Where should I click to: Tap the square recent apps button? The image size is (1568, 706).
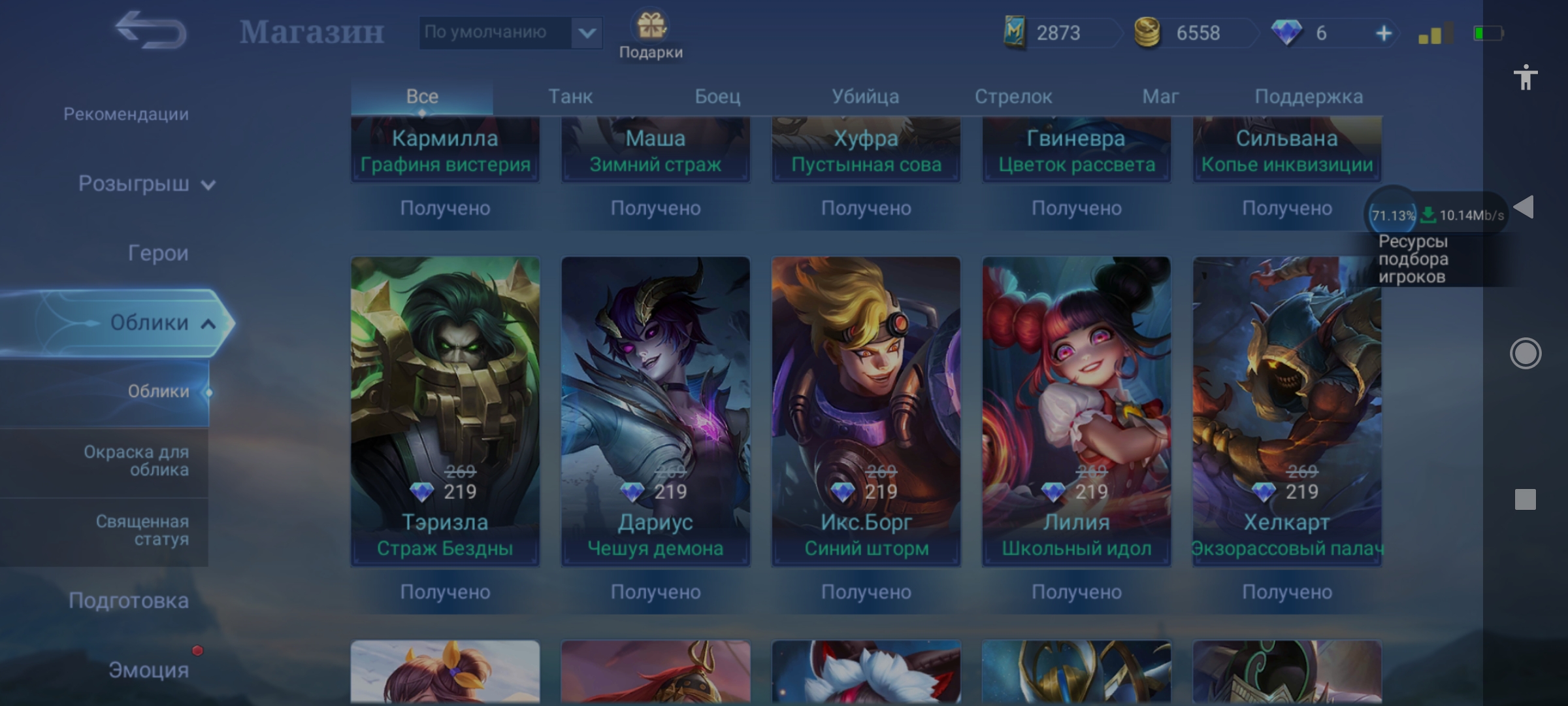pos(1526,499)
